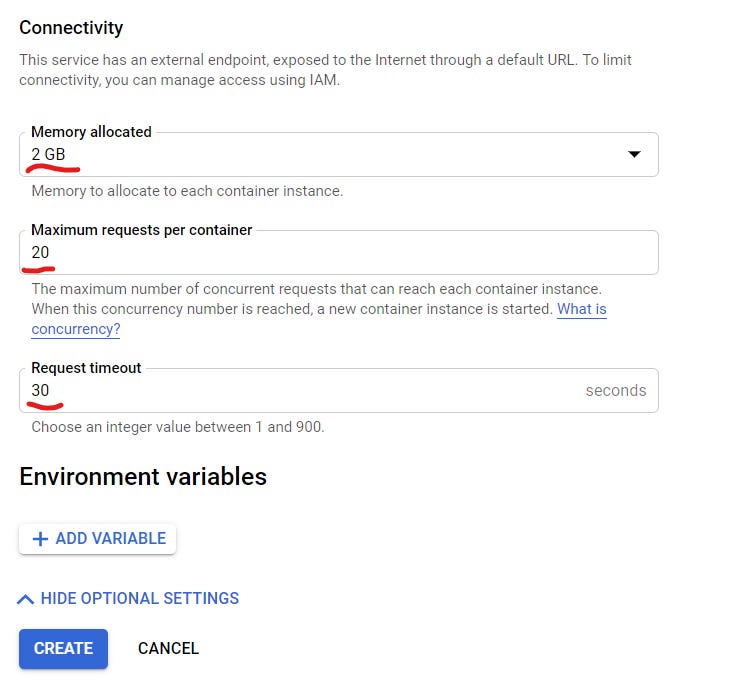The image size is (742, 685).
Task: Click the Environment variables heading
Action: 143,476
